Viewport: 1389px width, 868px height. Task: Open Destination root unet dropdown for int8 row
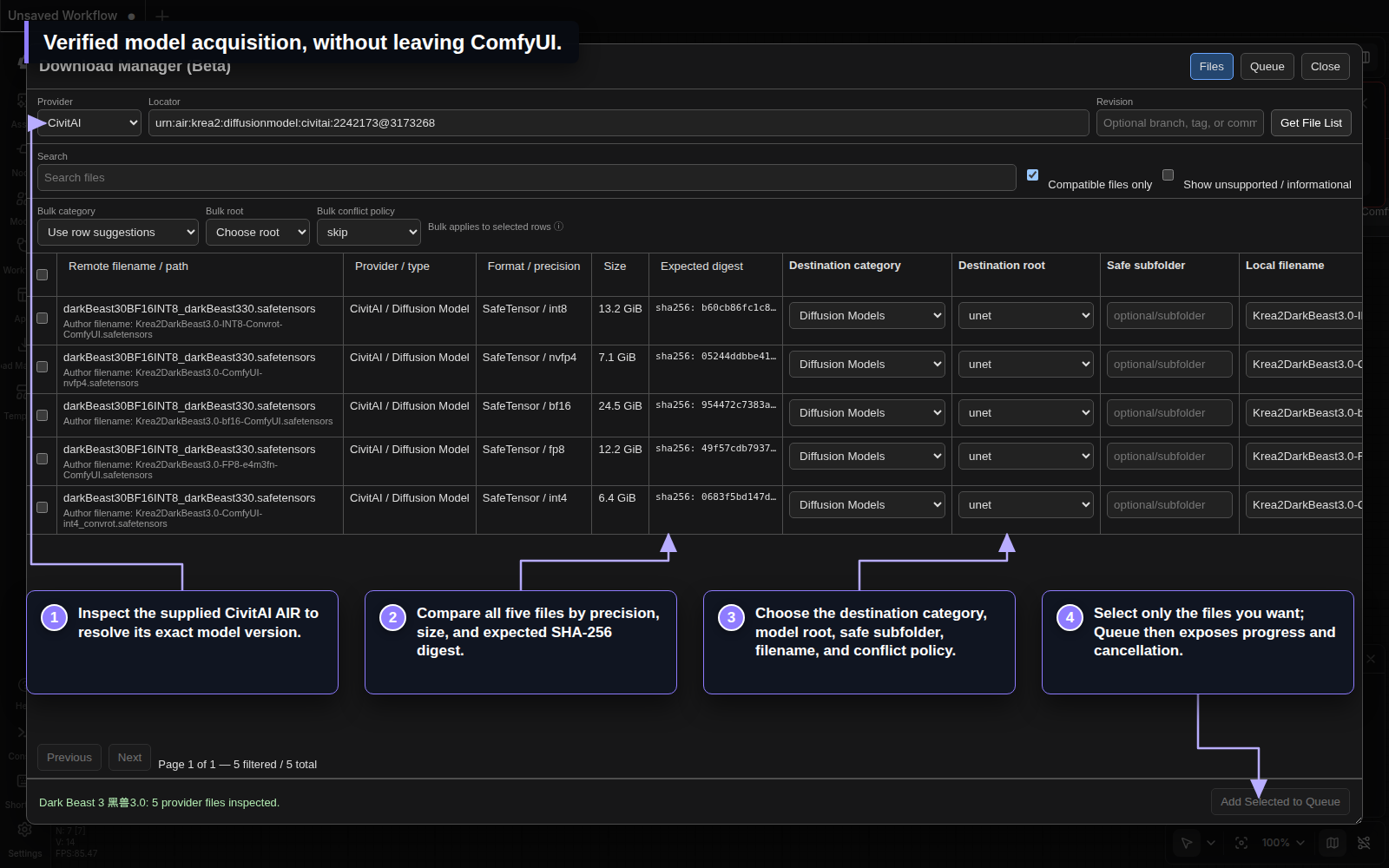[1026, 316]
